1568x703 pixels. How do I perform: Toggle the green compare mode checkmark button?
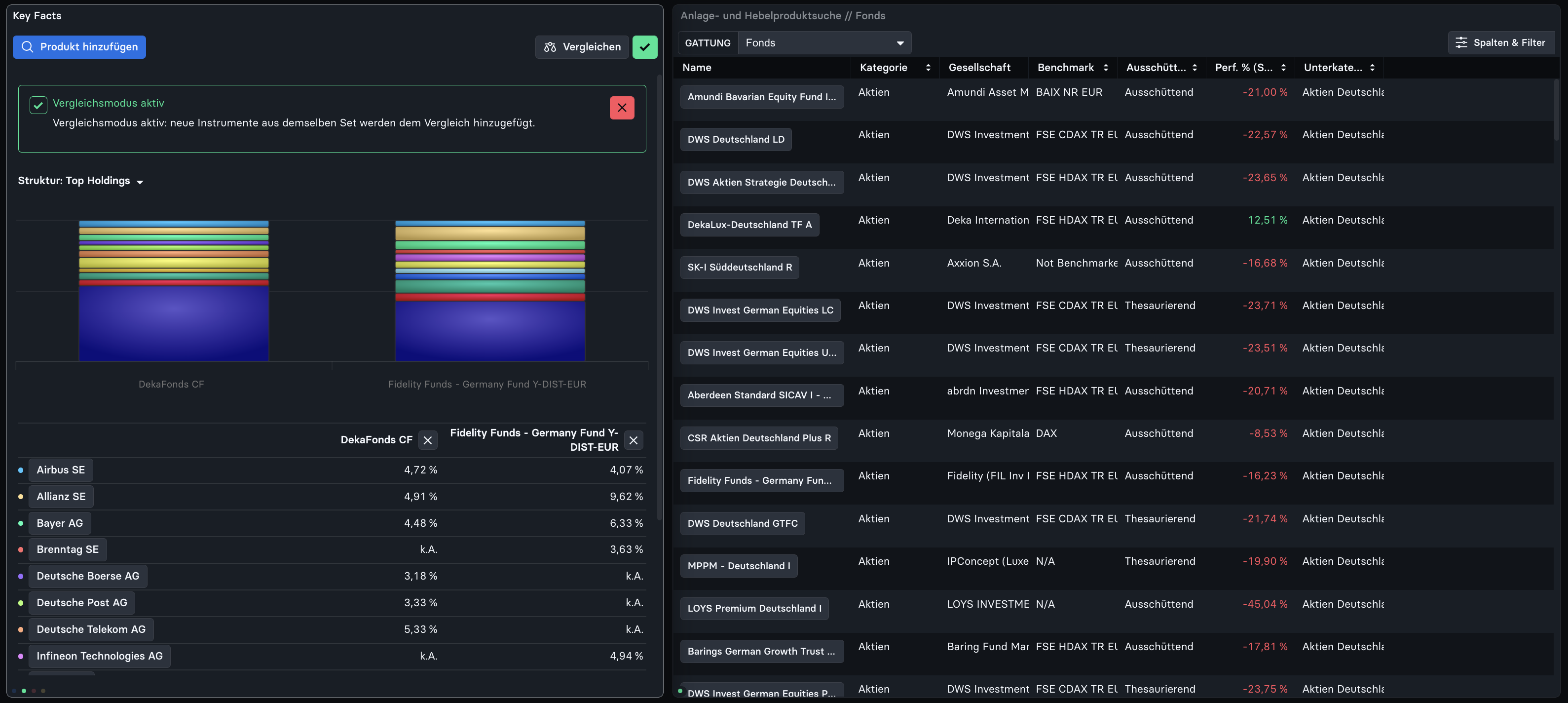644,47
